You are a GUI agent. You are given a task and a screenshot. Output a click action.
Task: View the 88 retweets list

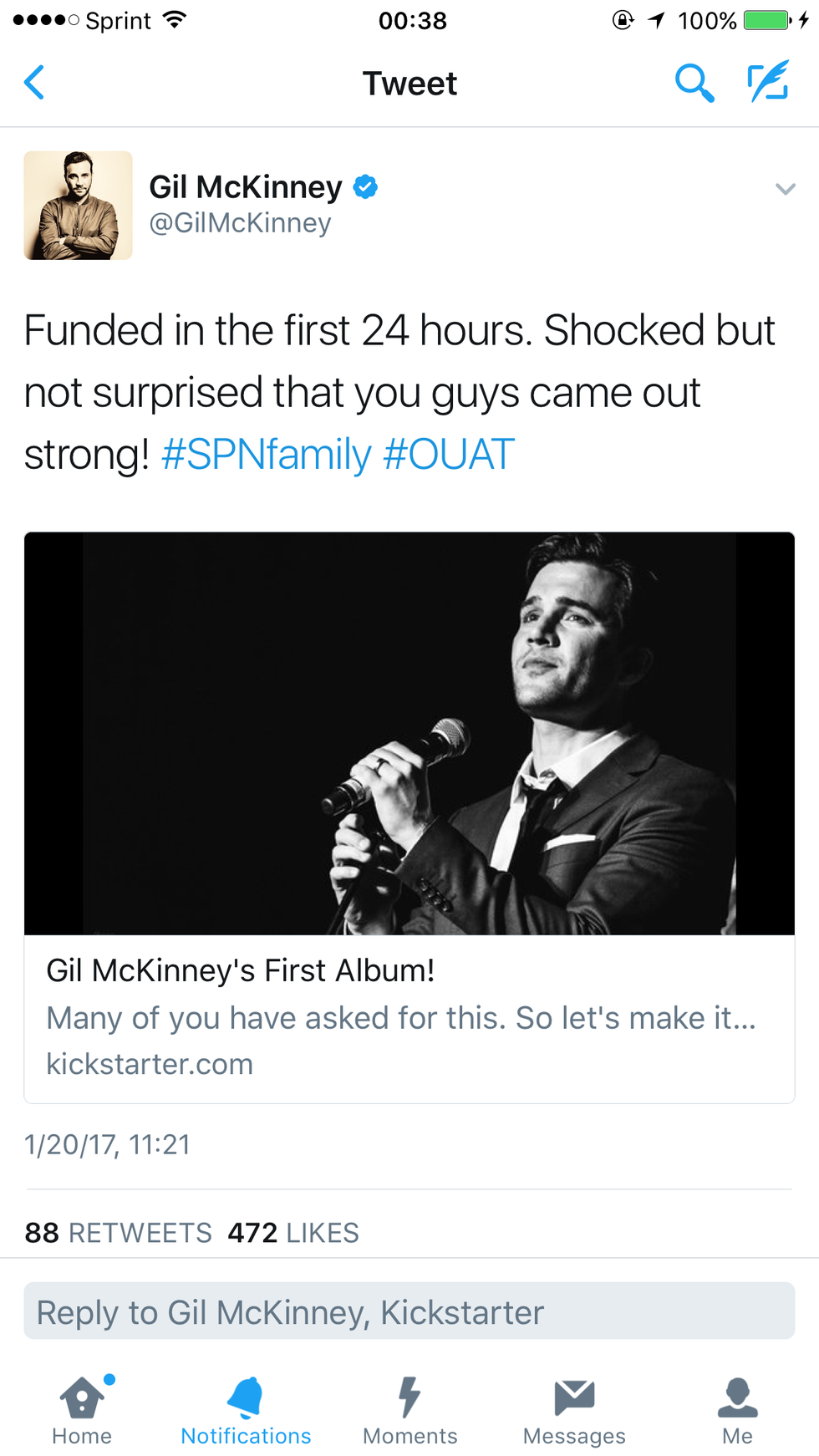pyautogui.click(x=118, y=1233)
